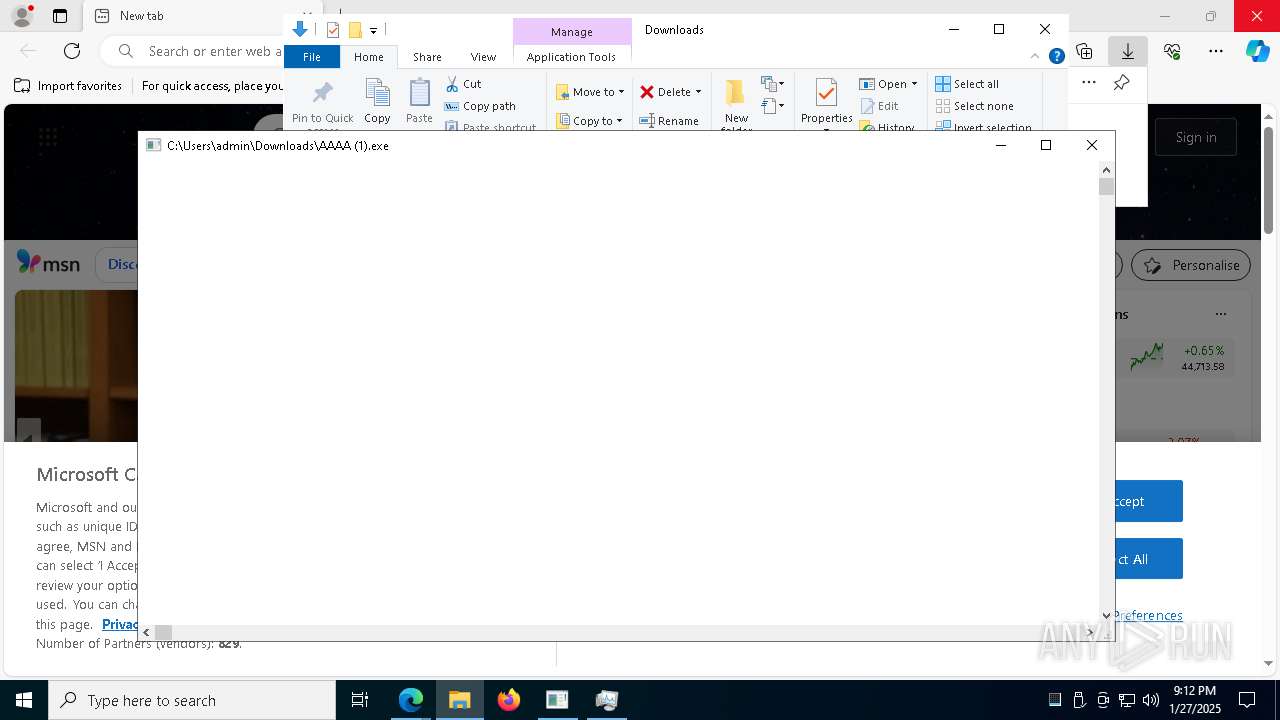1280x720 pixels.
Task: Open Customize Quick Access Toolbar dropdown
Action: [x=373, y=31]
